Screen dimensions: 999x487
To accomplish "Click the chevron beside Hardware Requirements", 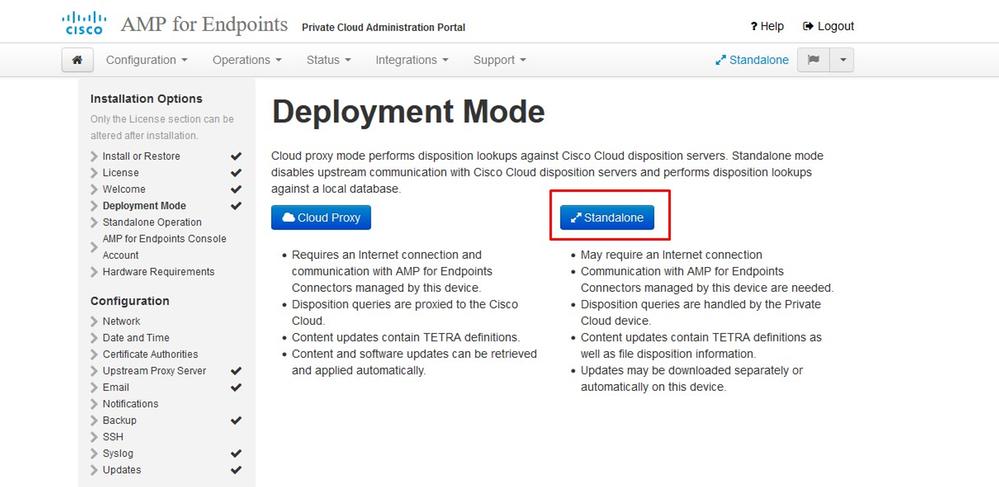I will [x=94, y=272].
